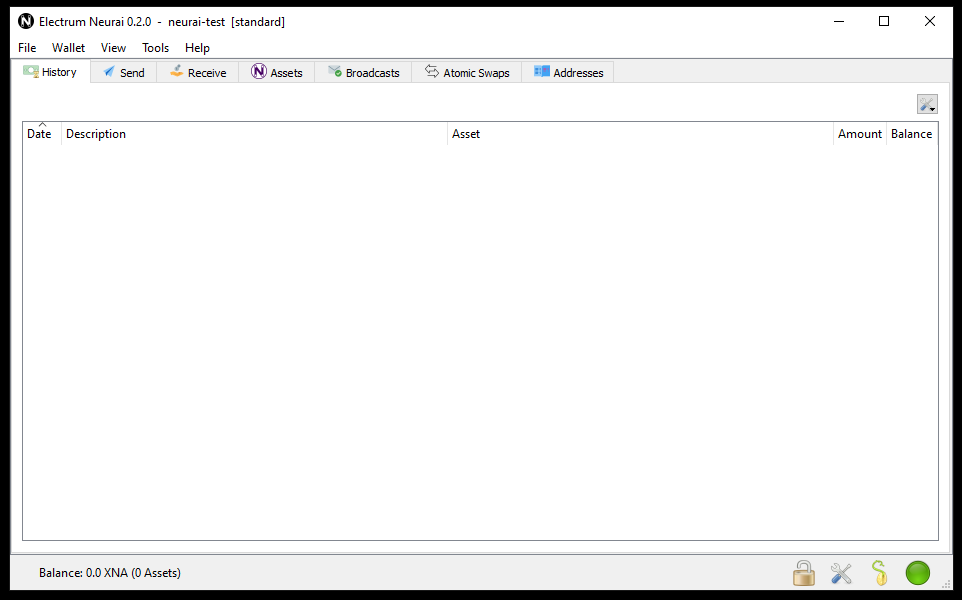Switch to the History tab
Screen dimensions: 962x600
(x=51, y=72)
